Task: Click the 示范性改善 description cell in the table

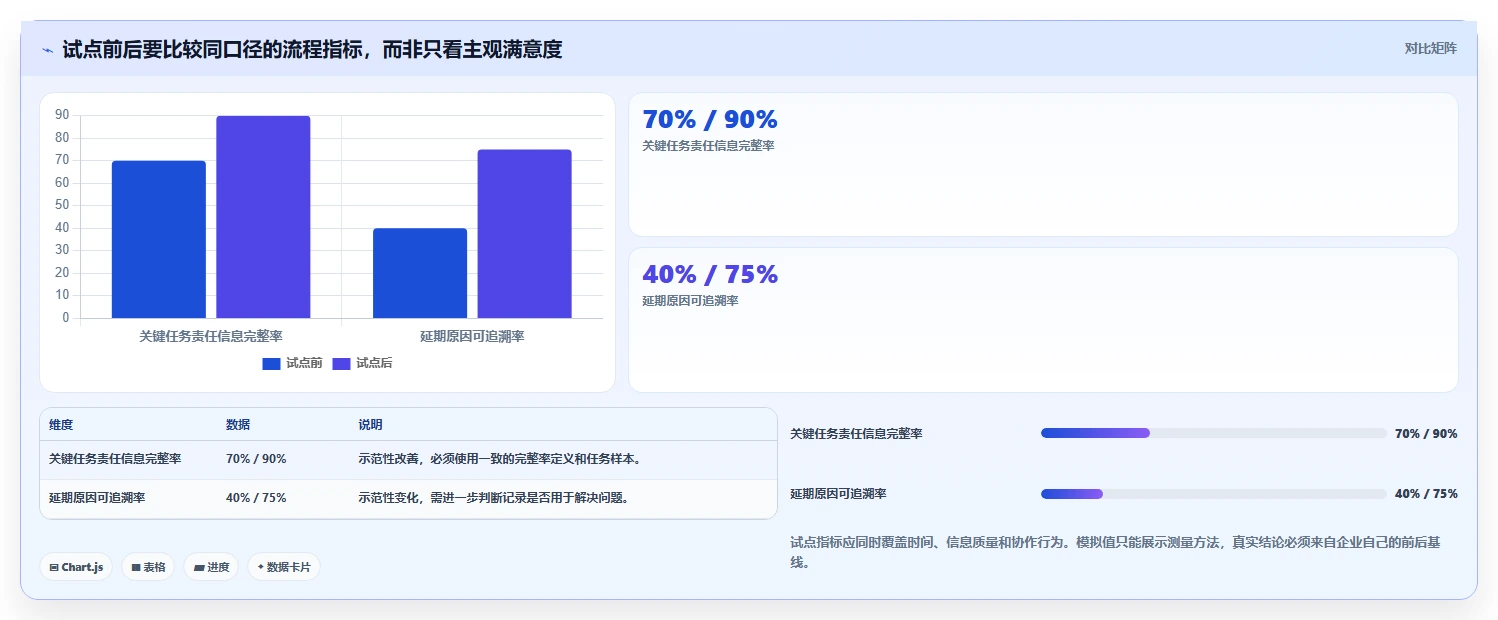Action: tap(500, 459)
